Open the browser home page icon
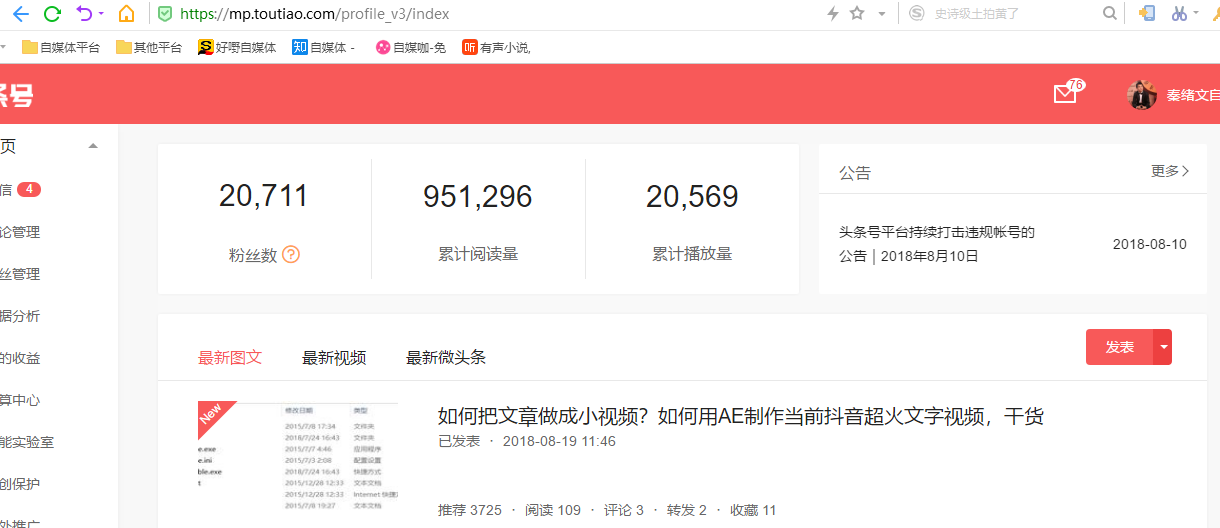Screen dimensions: 1220x528 (126, 14)
